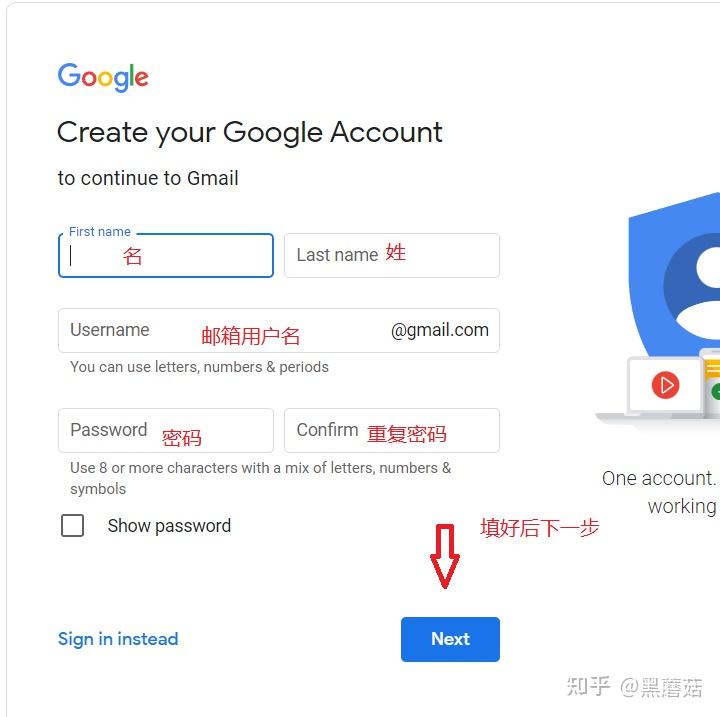Click the laptop screen illustration
This screenshot has height=717, width=720.
665,385
